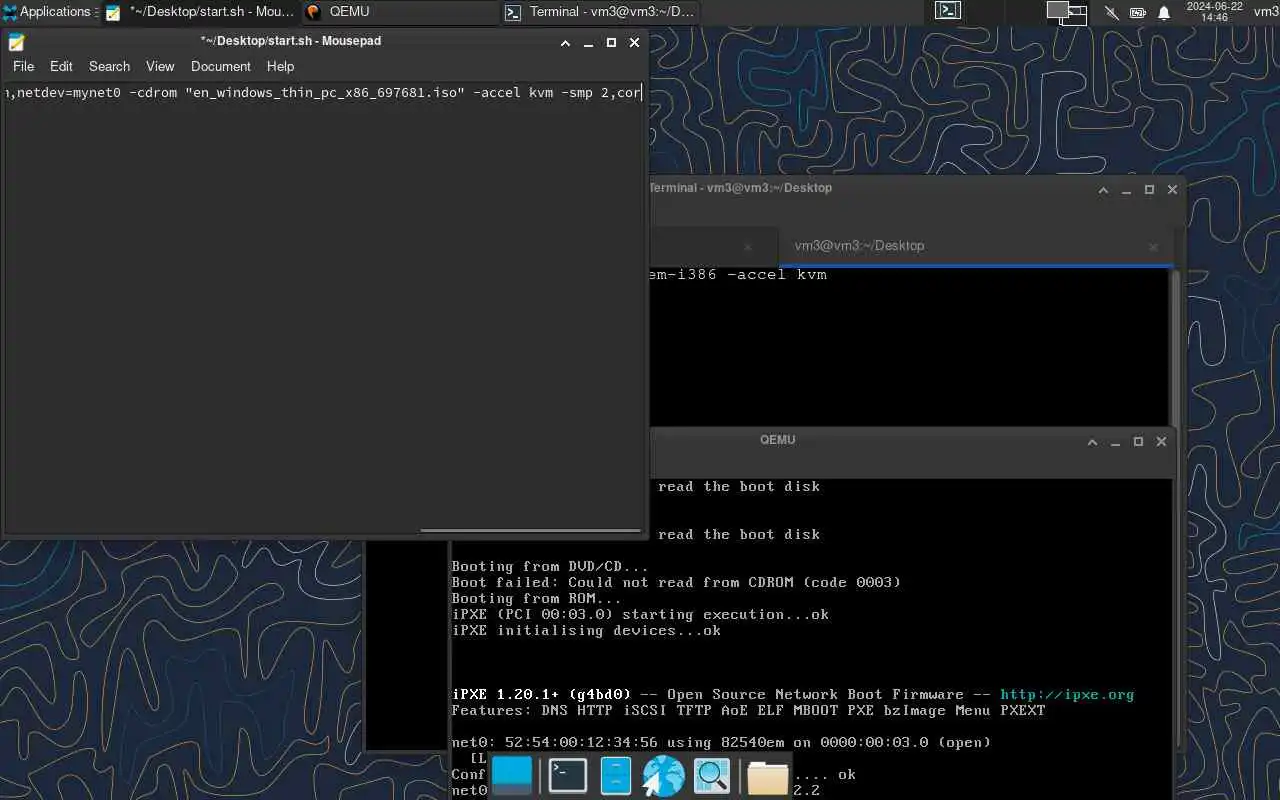Click the Mousepad horizontal scrollbar
This screenshot has height=800, width=1280.
pos(530,531)
